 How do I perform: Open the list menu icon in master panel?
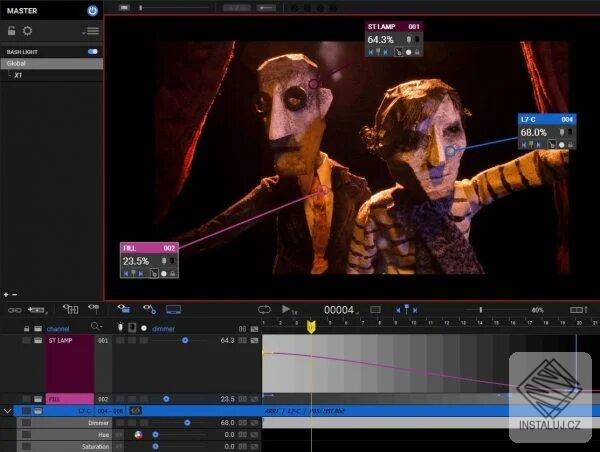click(x=91, y=31)
